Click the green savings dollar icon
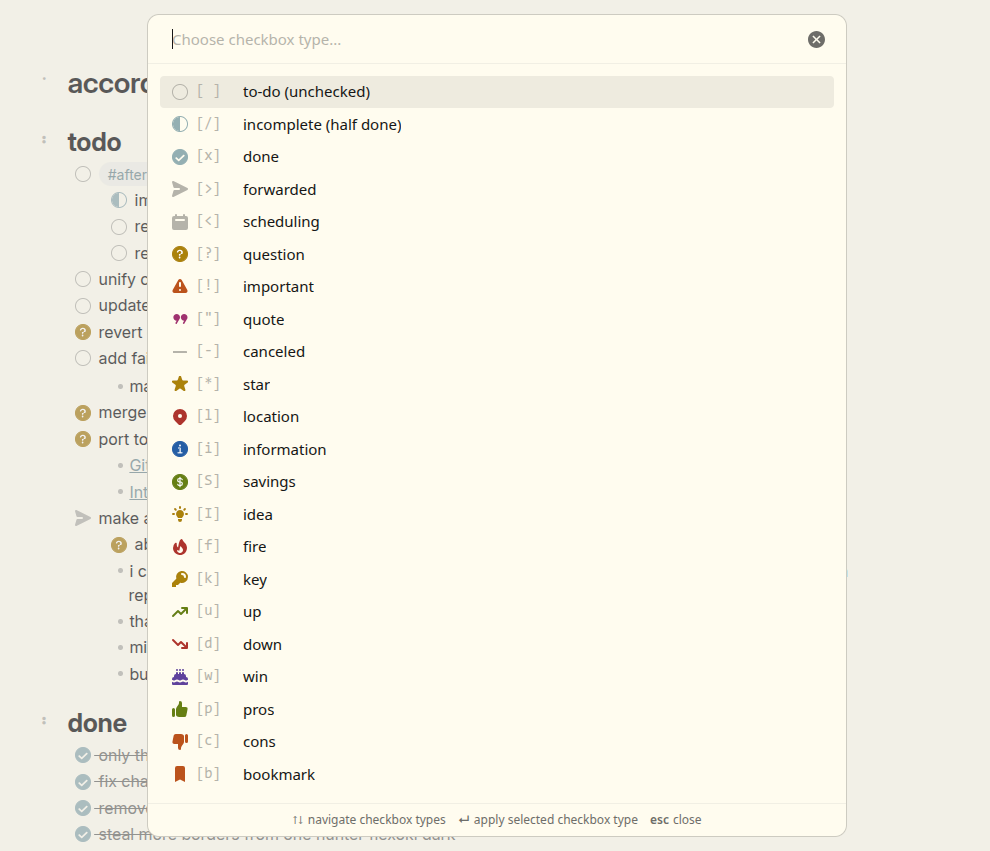The width and height of the screenshot is (990, 851). pyautogui.click(x=180, y=482)
